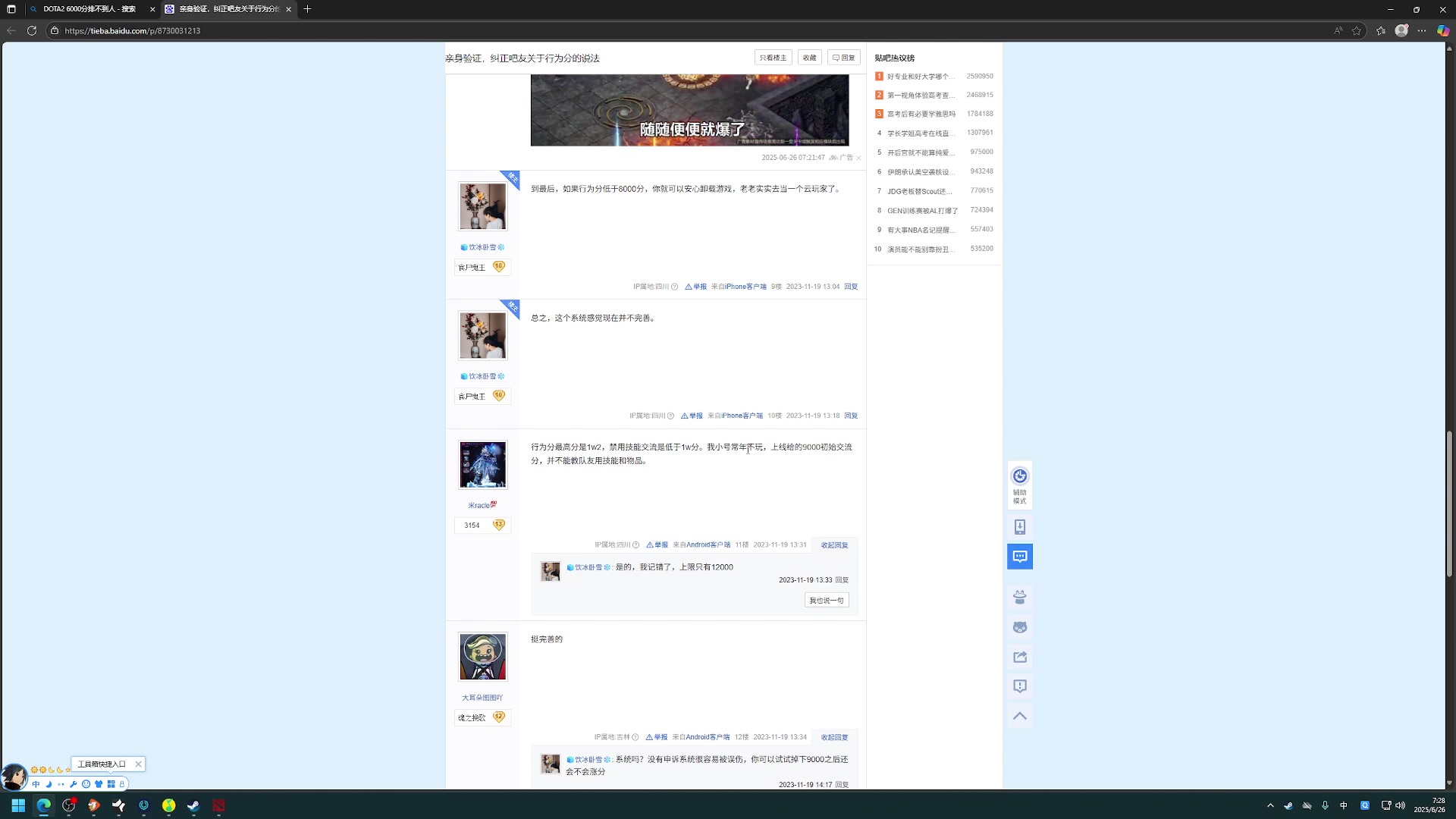1456x819 pixels.
Task: Click the 收藏 button
Action: (x=810, y=58)
